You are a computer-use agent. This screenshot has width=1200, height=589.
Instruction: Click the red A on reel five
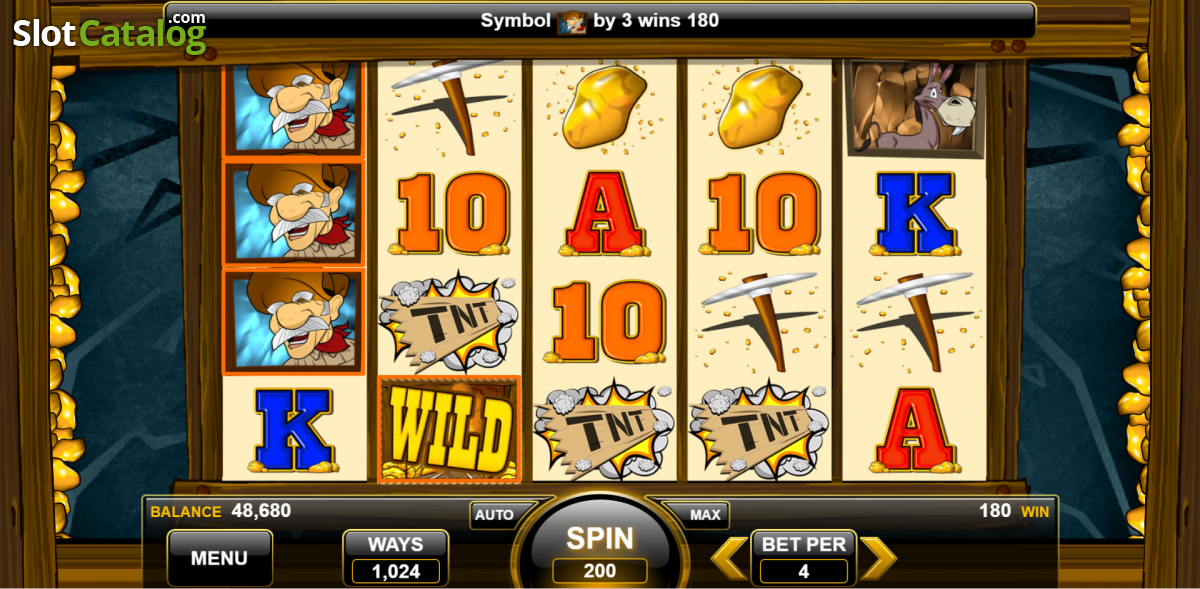[914, 430]
